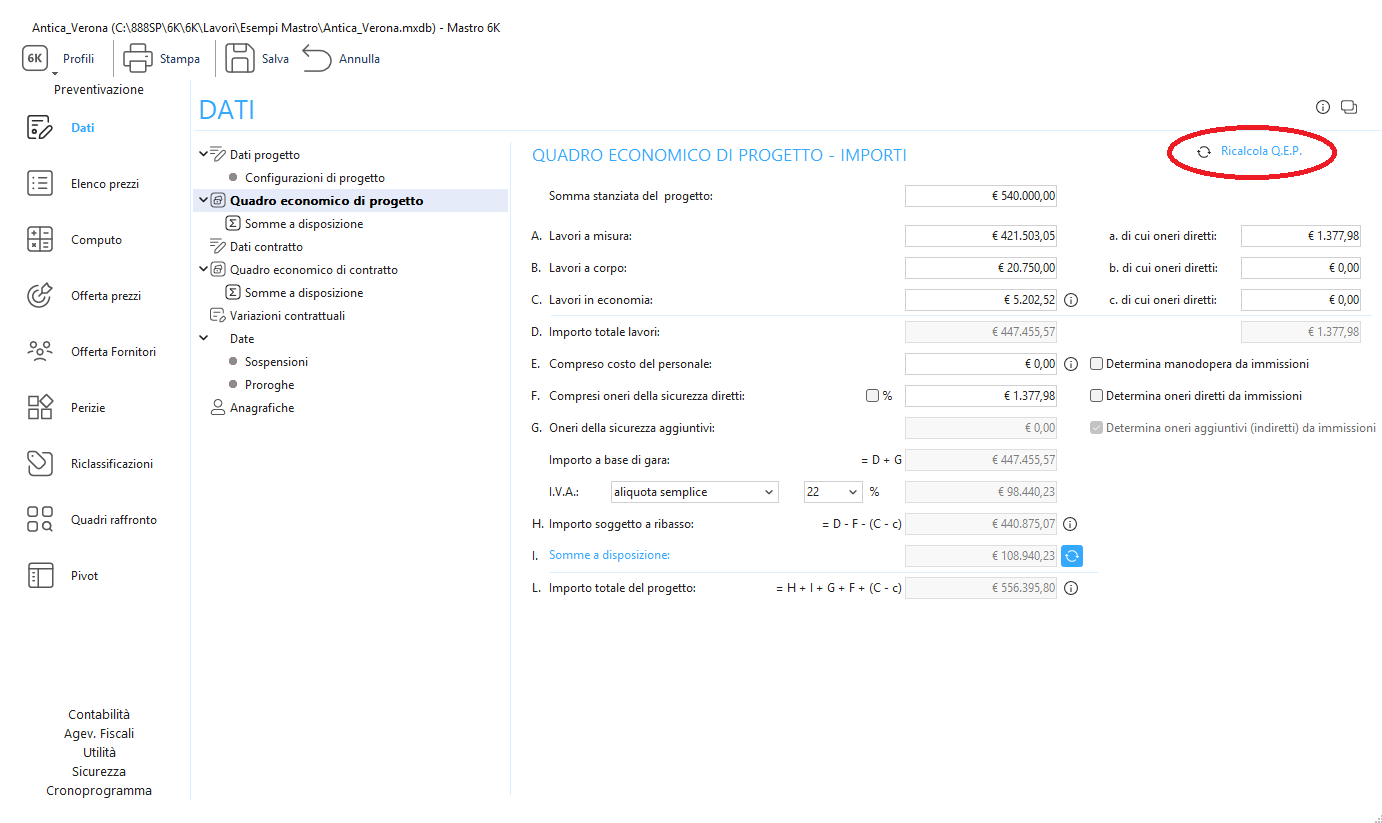Enable Determina manodopera da immissioni checkbox
This screenshot has height=823, width=1382.
coord(1097,364)
